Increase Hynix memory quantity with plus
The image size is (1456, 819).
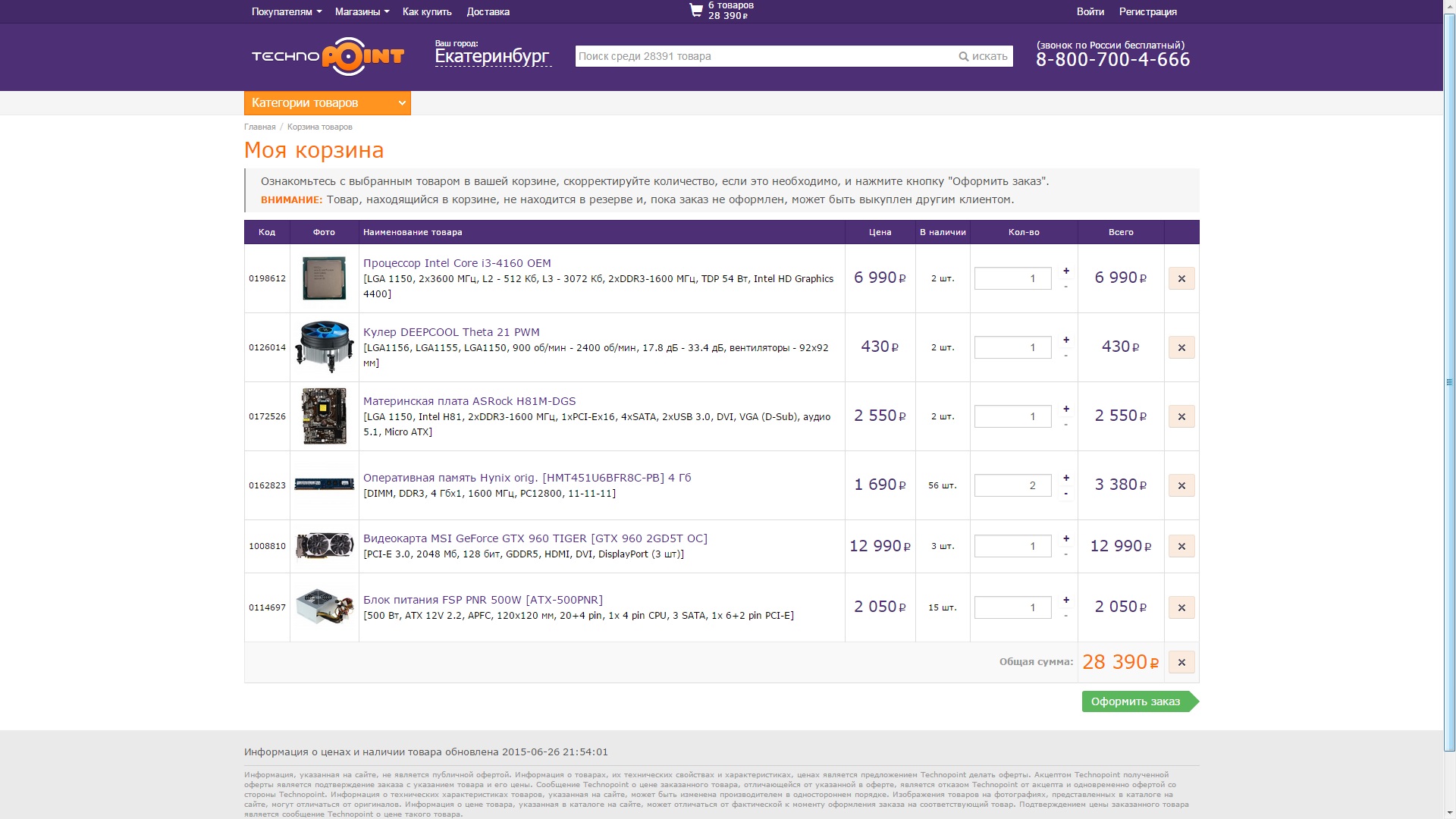(x=1065, y=478)
